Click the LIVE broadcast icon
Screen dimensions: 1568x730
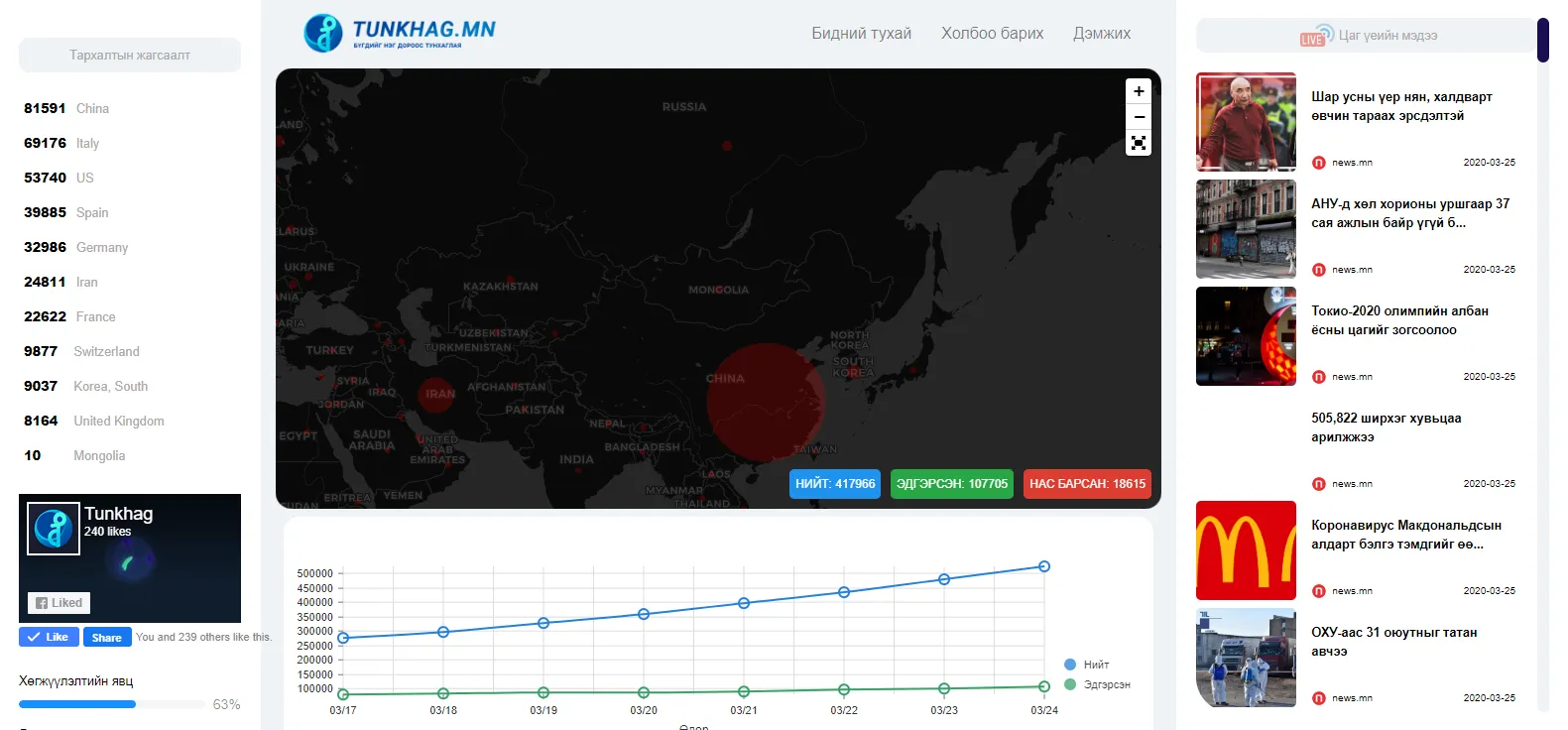[x=1317, y=36]
